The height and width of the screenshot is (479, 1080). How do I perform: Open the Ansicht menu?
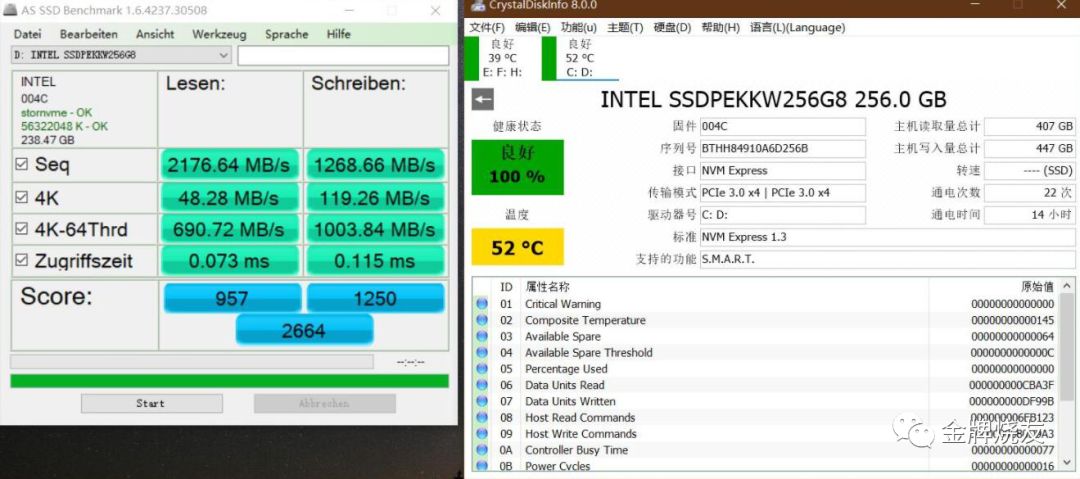pos(155,34)
